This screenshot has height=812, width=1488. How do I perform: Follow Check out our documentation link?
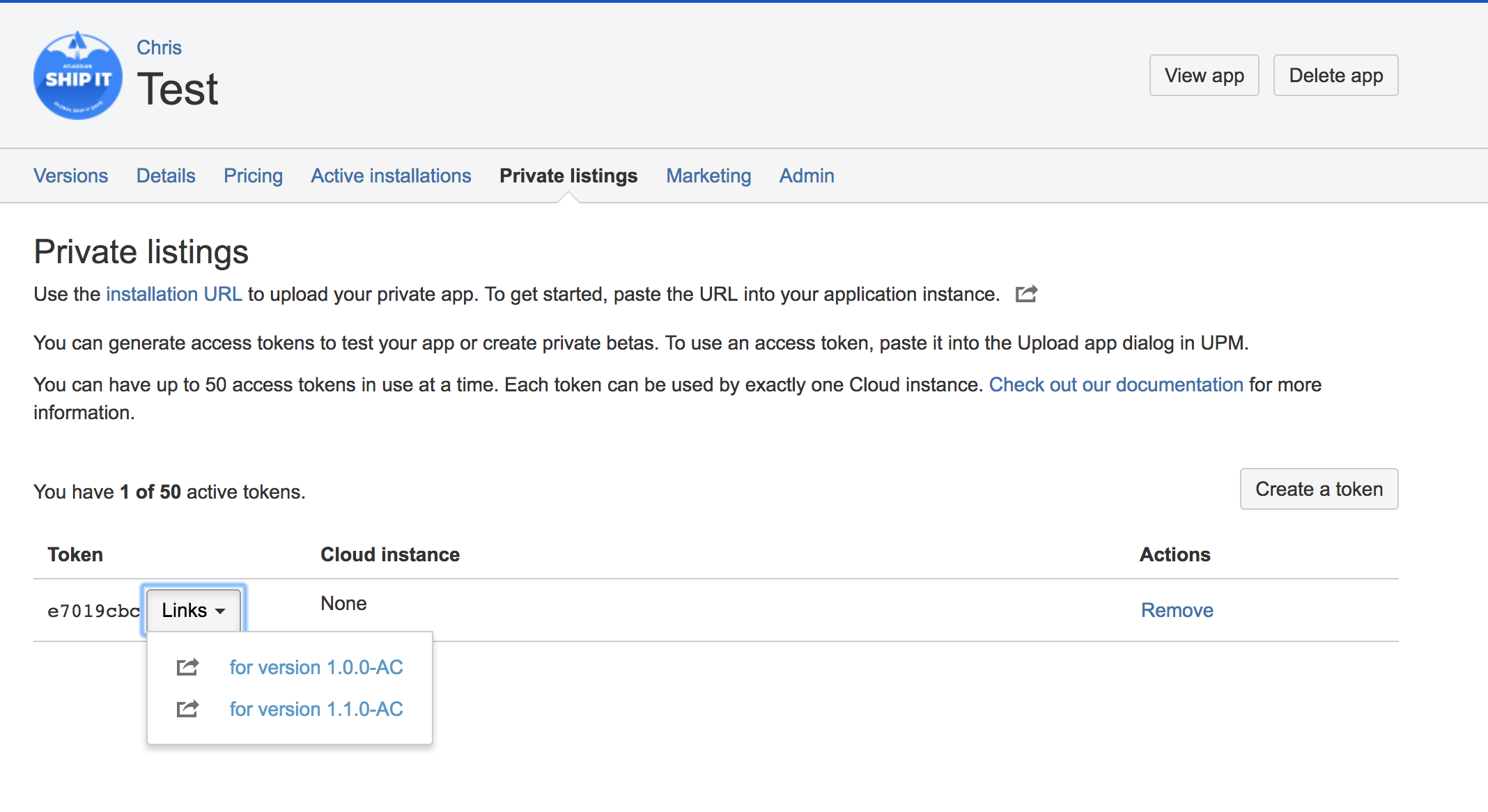click(x=1116, y=384)
